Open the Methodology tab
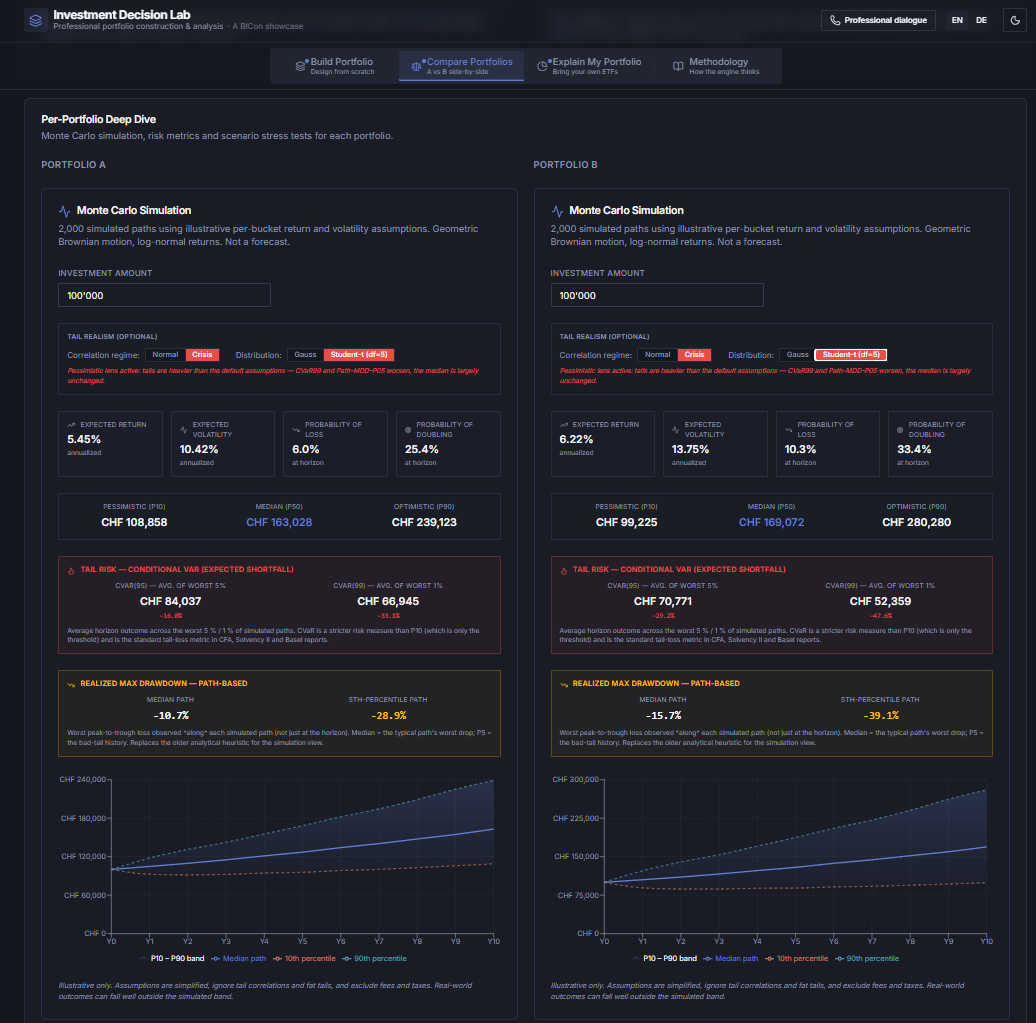This screenshot has height=1023, width=1036. pos(716,66)
